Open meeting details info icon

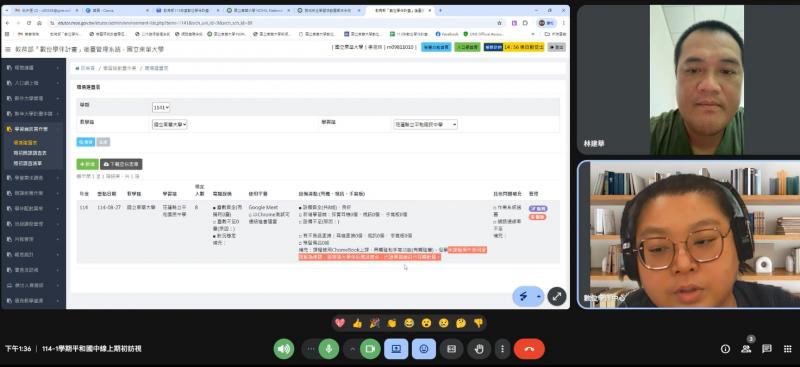click(725, 349)
